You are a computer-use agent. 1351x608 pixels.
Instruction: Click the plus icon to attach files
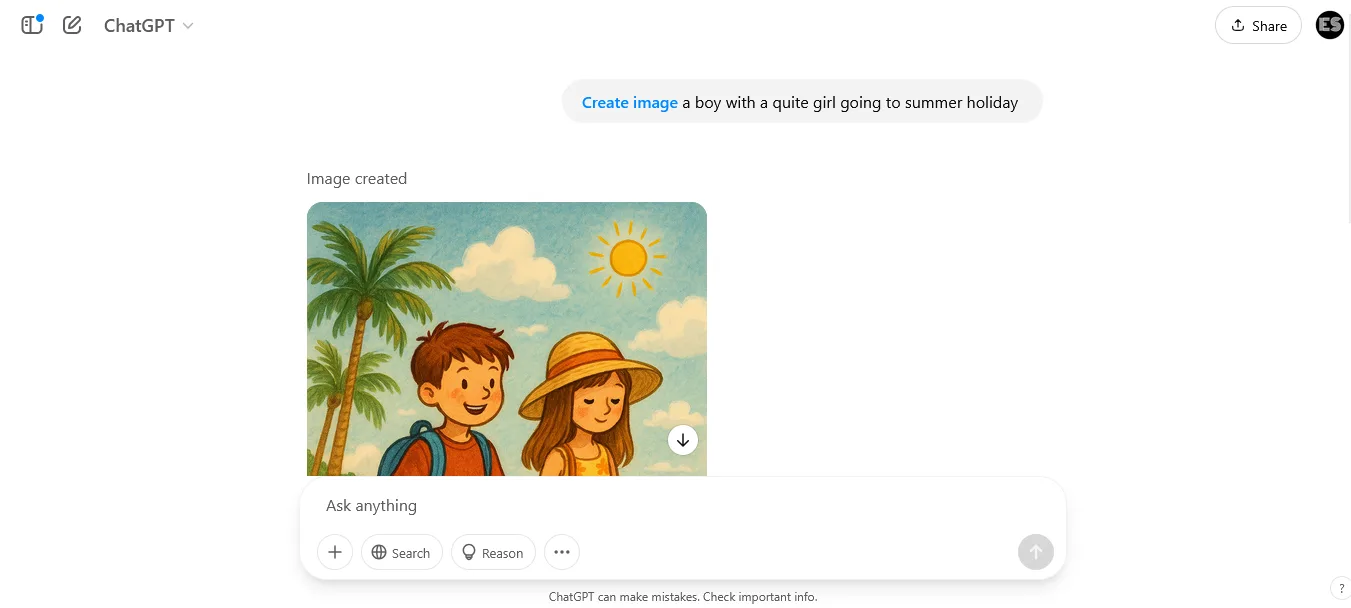335,552
